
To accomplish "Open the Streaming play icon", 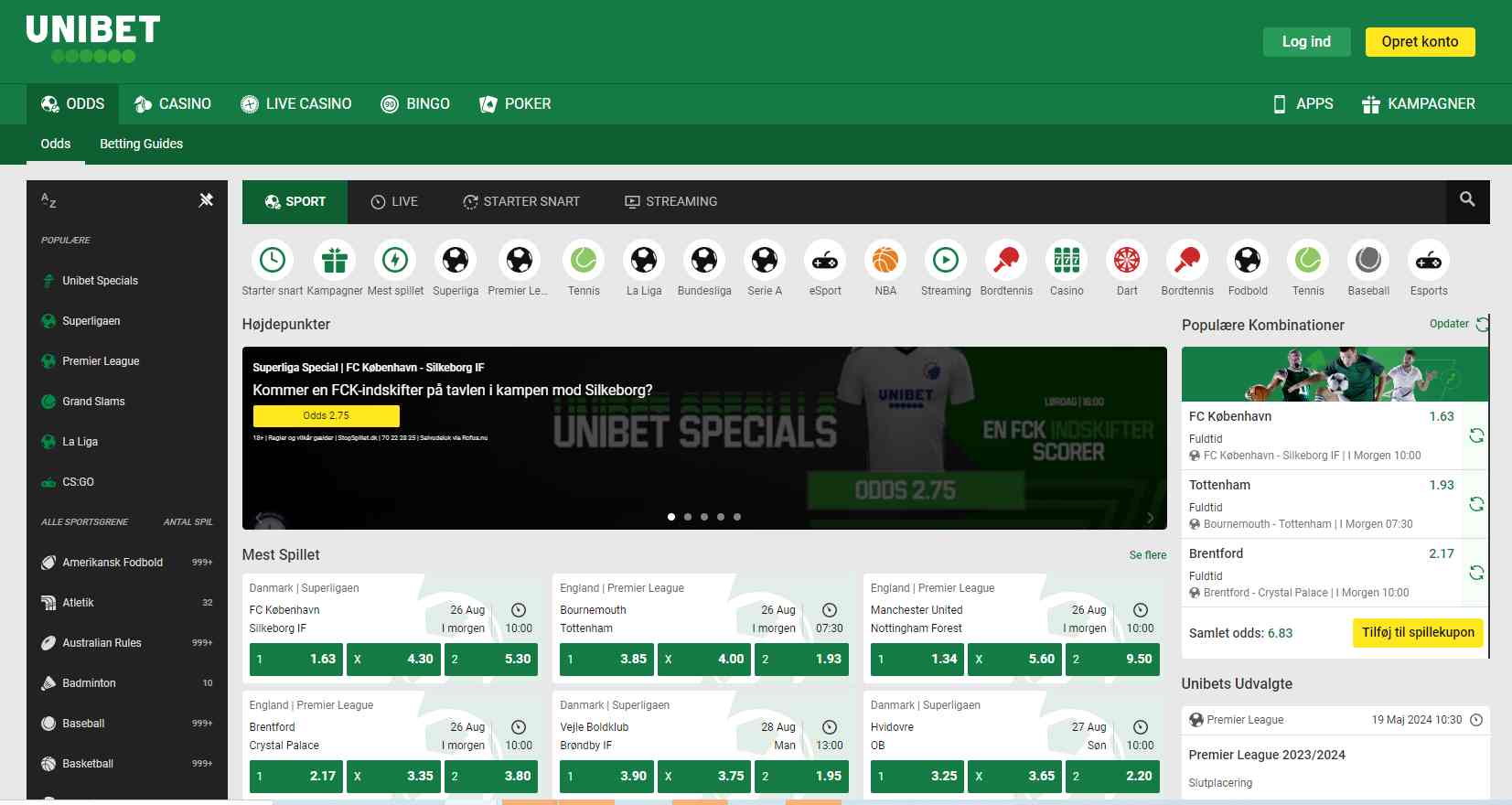I will [946, 260].
